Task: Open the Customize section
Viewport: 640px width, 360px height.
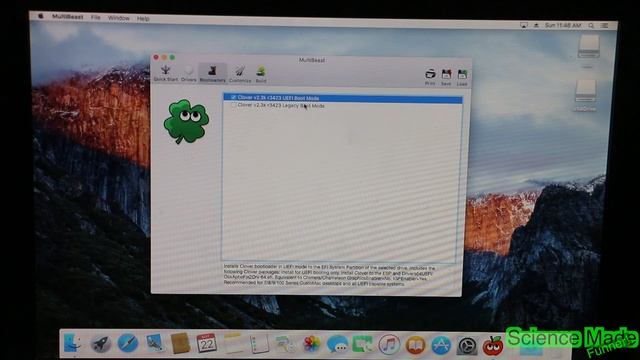Action: point(240,74)
